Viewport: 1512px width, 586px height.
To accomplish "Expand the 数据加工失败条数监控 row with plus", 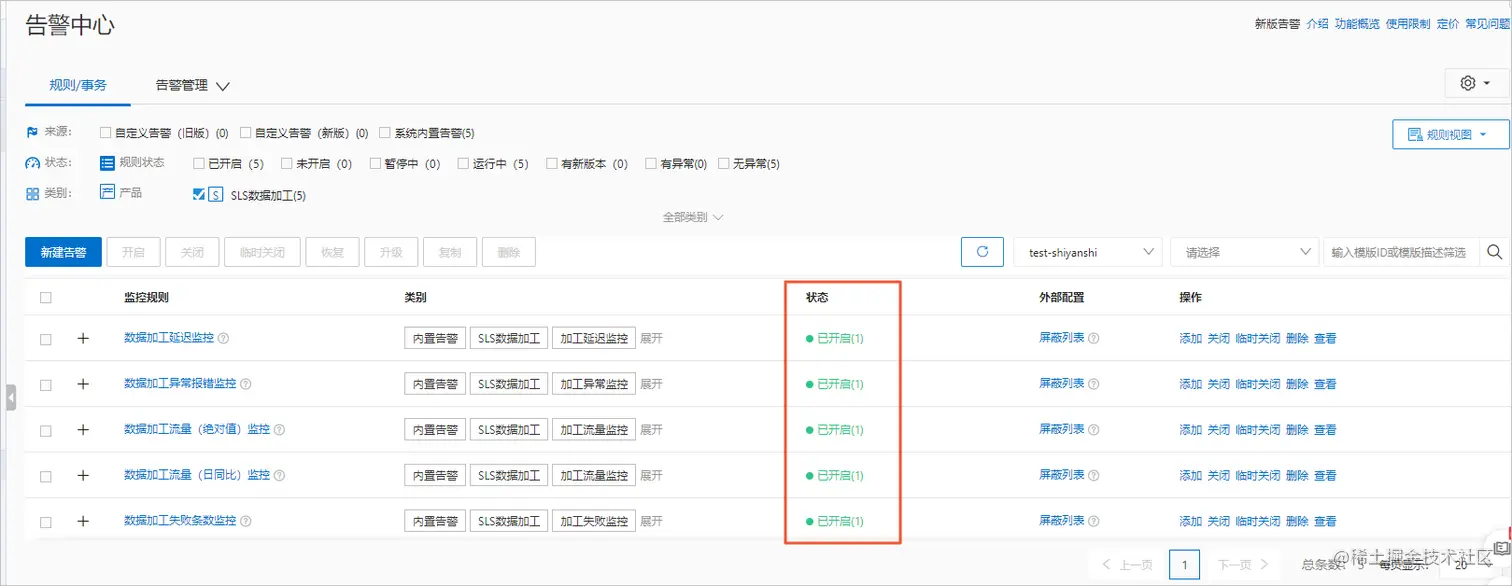I will tap(83, 521).
